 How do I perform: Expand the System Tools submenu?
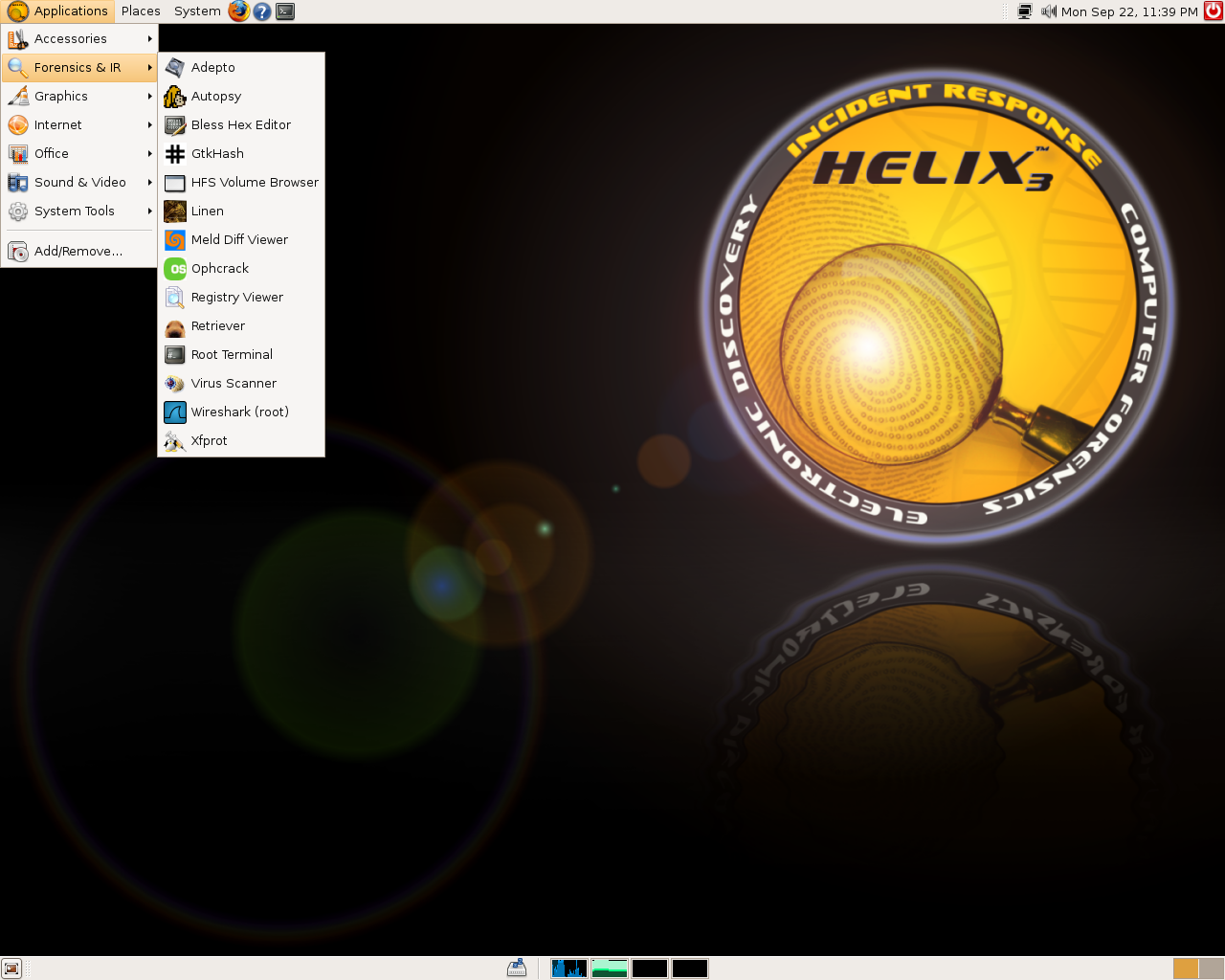pyautogui.click(x=78, y=212)
